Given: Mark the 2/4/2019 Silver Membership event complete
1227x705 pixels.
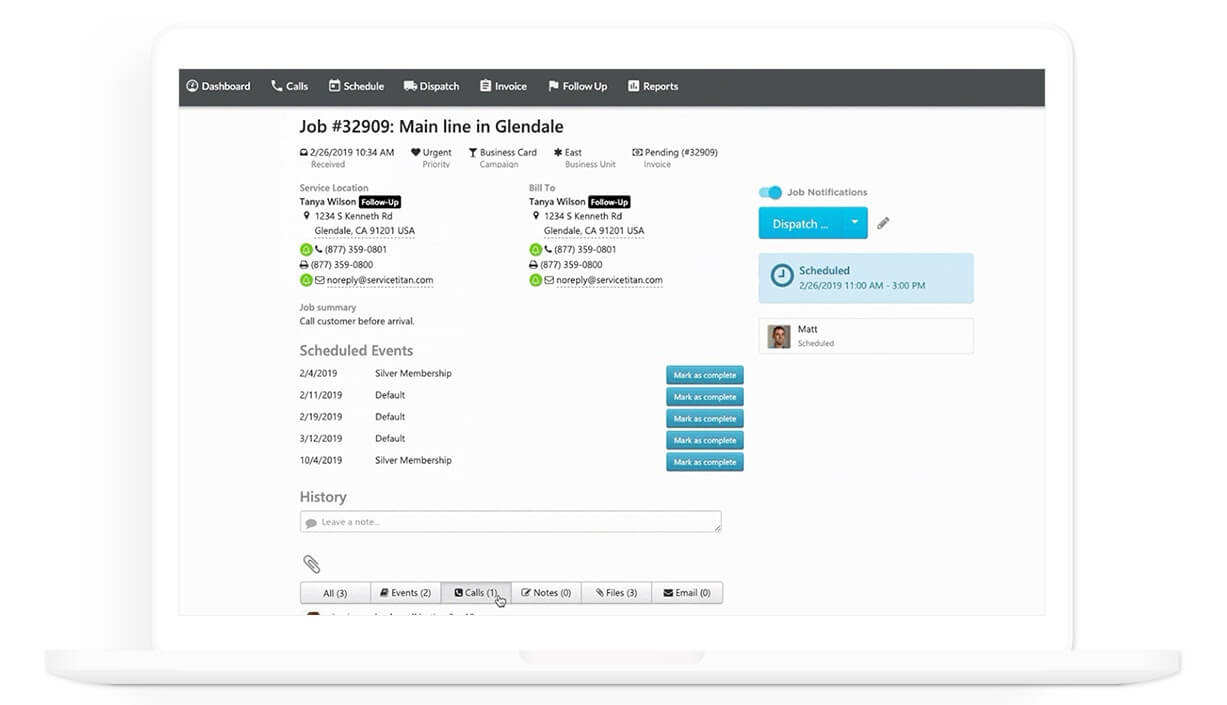Looking at the screenshot, I should [705, 375].
